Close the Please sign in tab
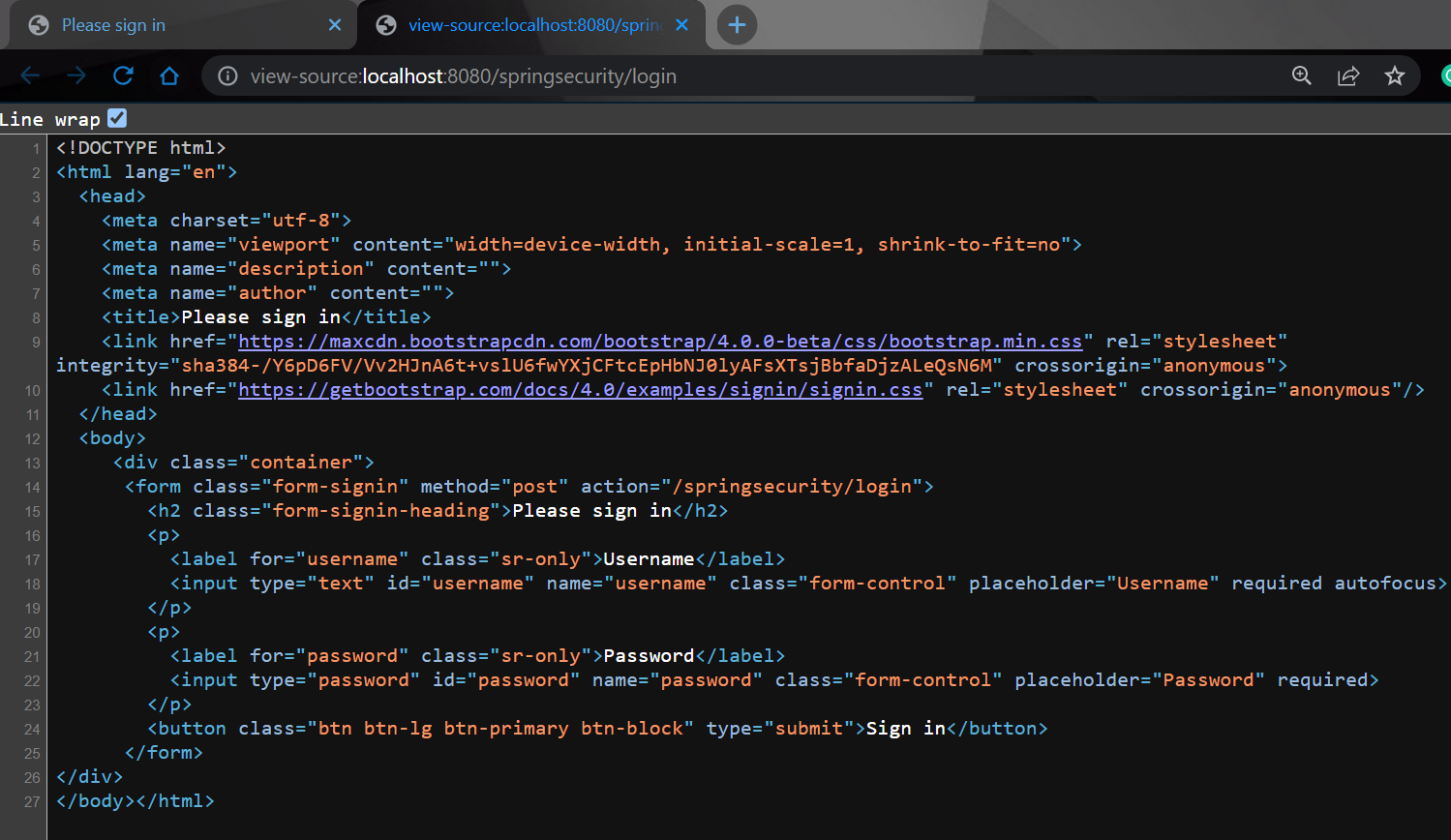This screenshot has height=840, width=1451. tap(335, 25)
